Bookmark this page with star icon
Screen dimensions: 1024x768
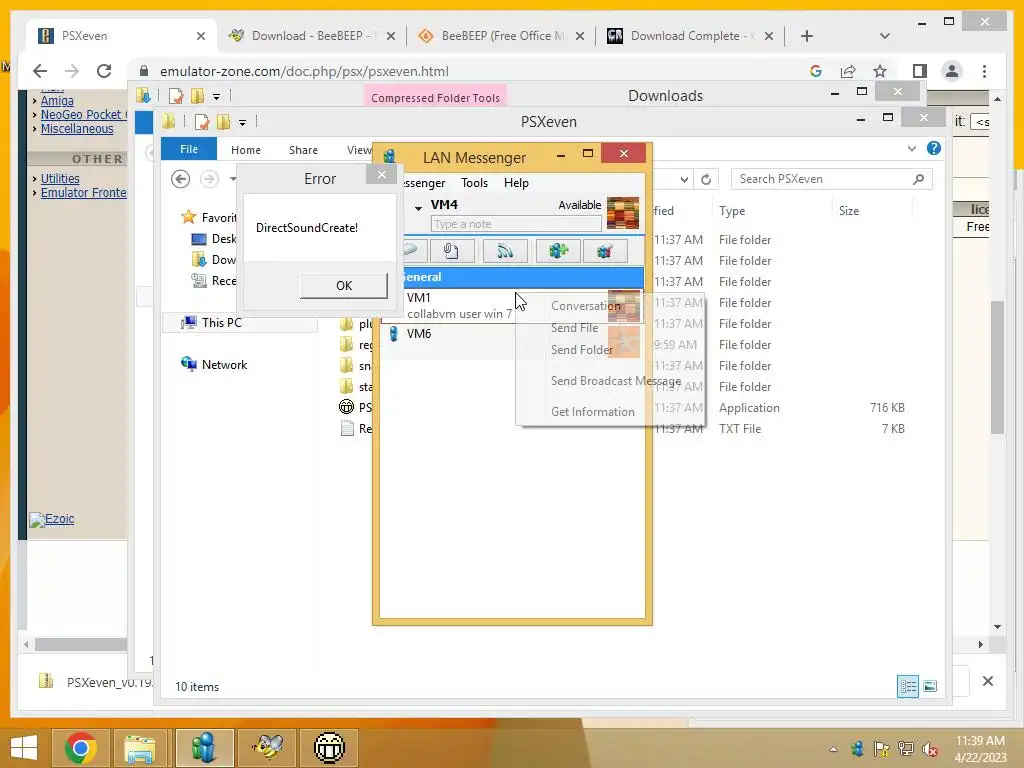(x=880, y=71)
